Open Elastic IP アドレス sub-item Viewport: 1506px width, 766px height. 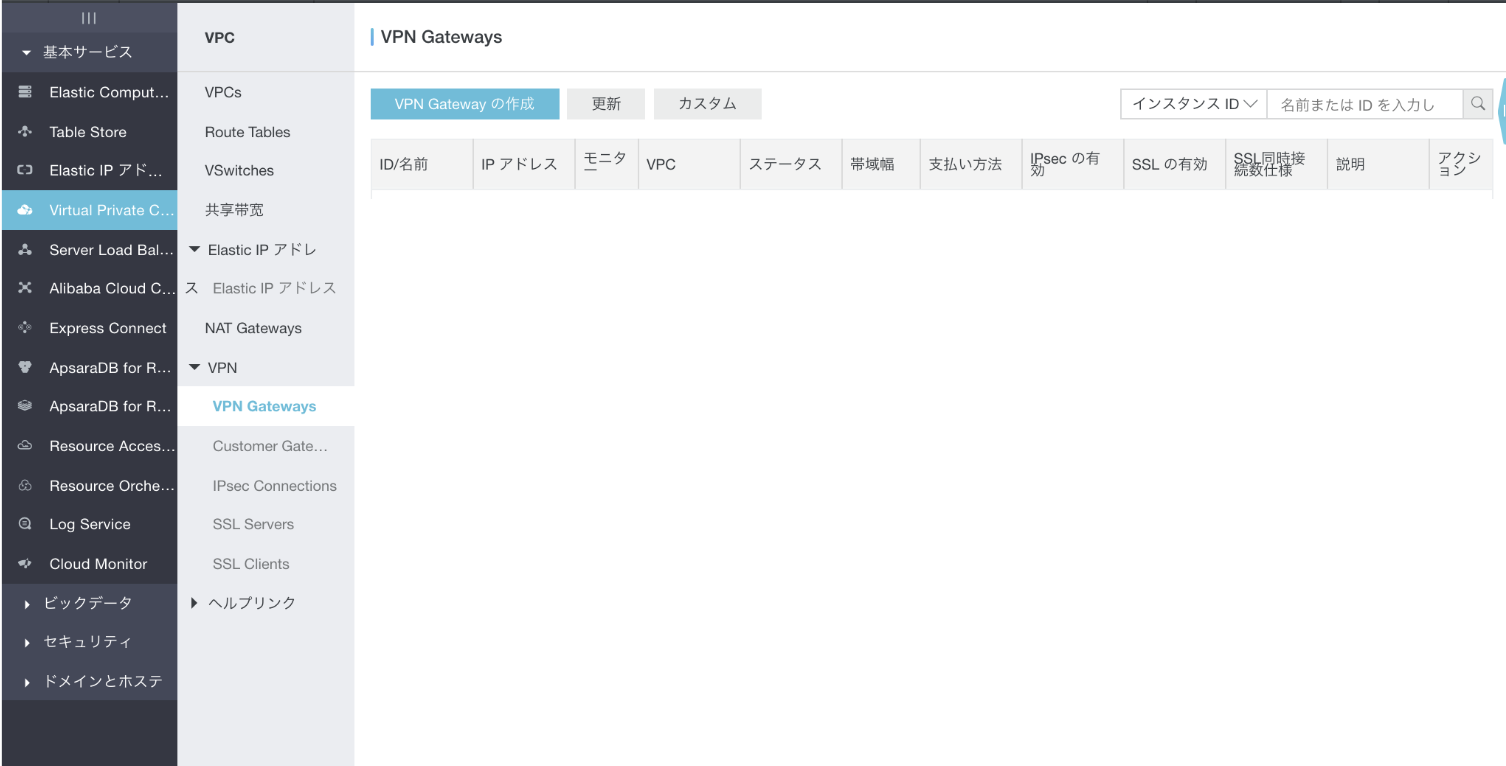click(x=274, y=288)
